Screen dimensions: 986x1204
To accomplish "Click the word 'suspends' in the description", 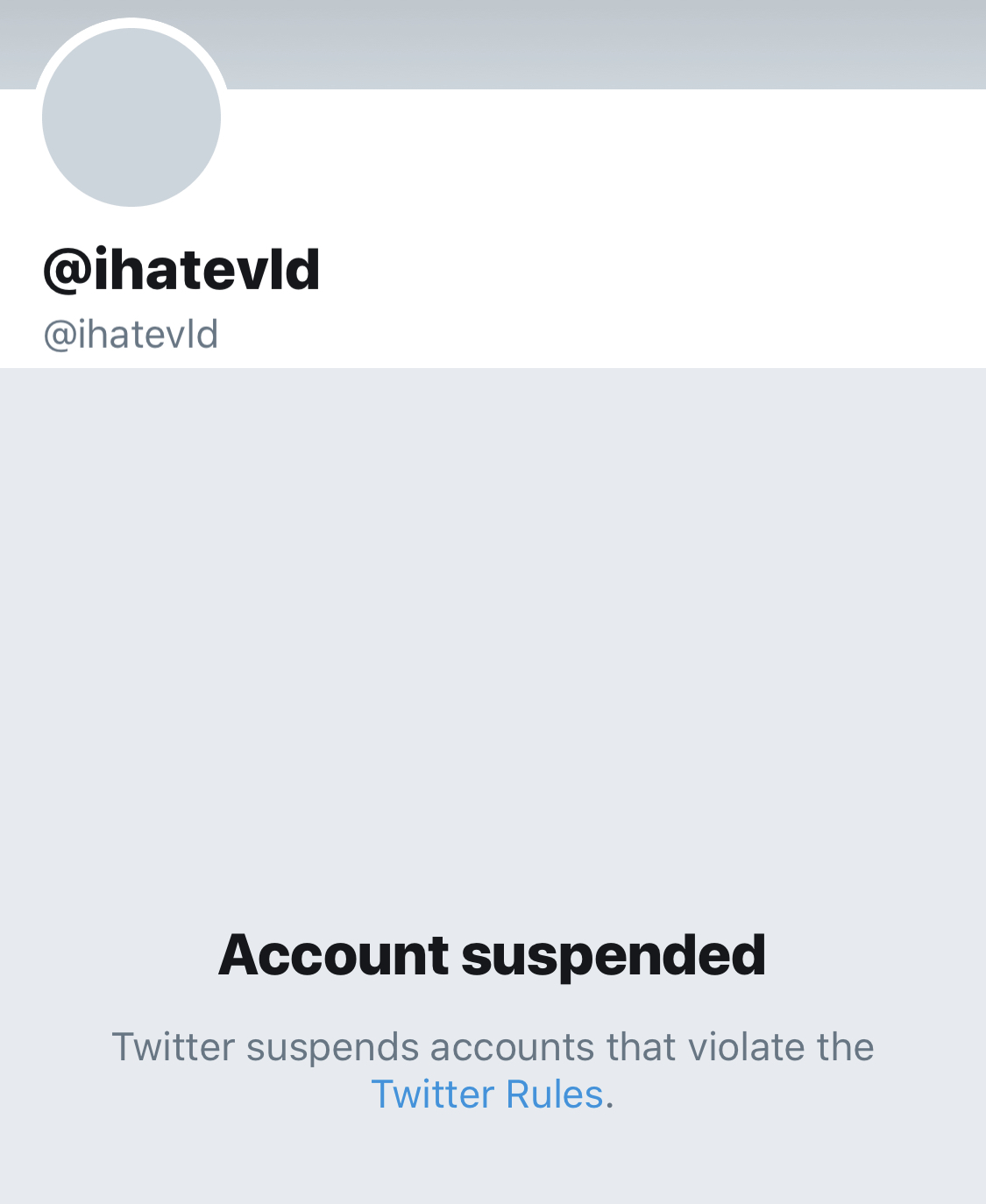I will pos(332,1049).
